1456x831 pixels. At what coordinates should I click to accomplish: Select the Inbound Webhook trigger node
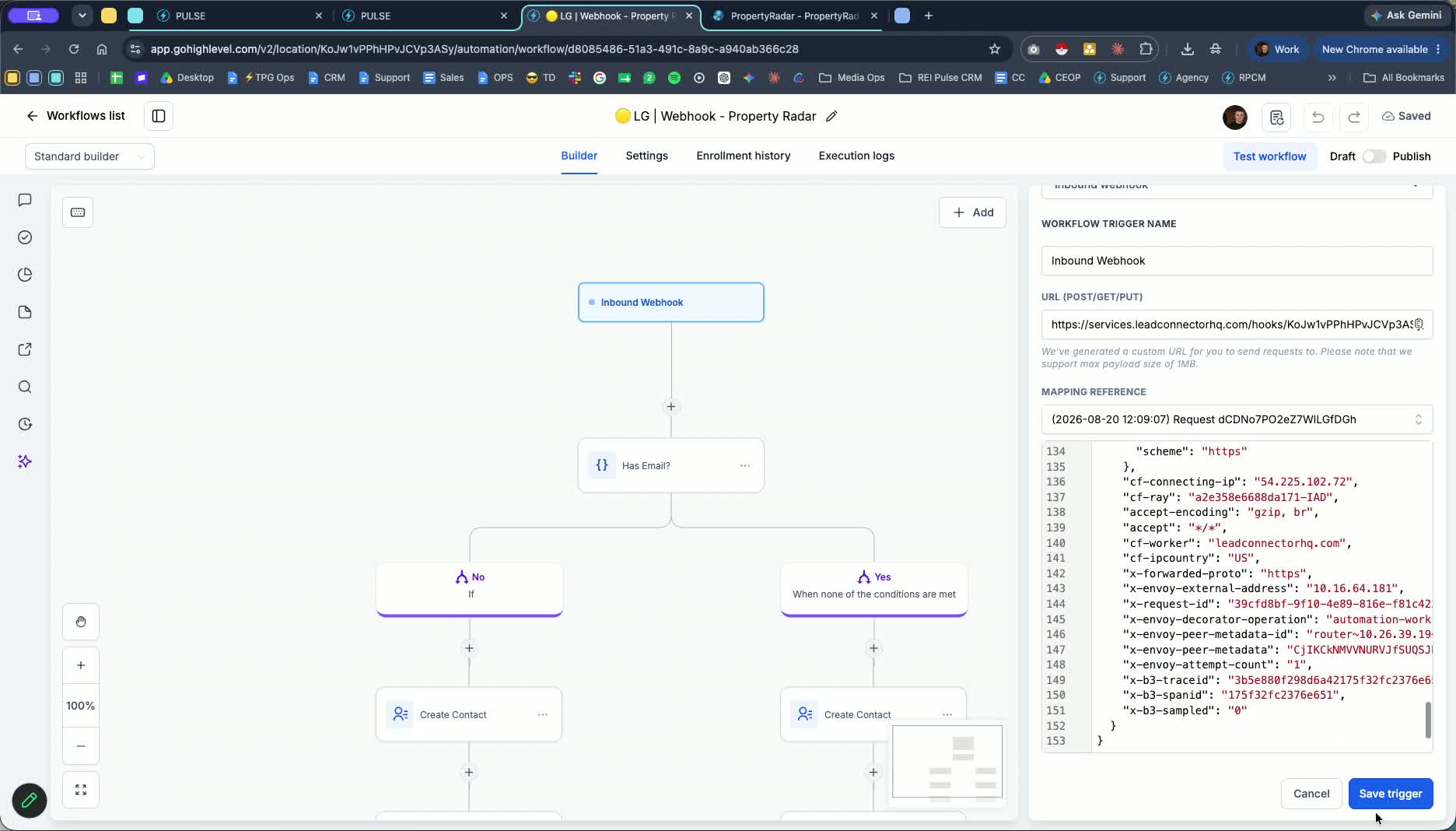[671, 302]
